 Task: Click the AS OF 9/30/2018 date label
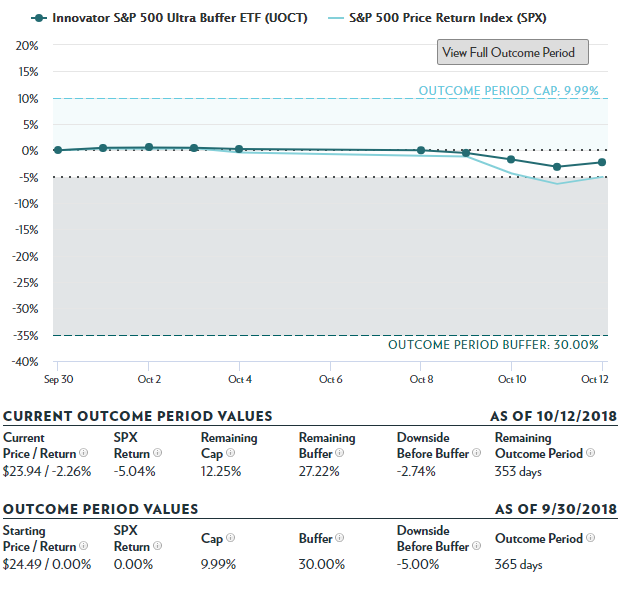click(556, 509)
